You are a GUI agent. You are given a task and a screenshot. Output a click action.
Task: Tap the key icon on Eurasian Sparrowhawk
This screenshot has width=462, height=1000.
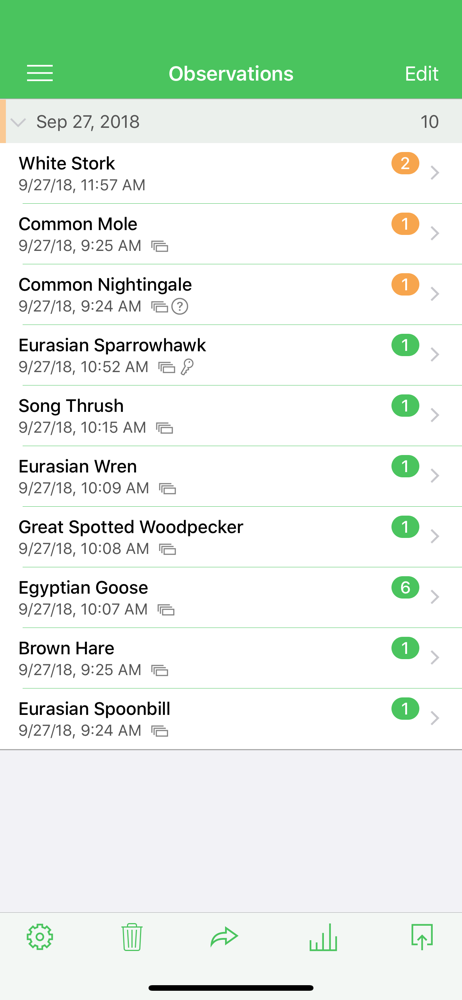[187, 367]
